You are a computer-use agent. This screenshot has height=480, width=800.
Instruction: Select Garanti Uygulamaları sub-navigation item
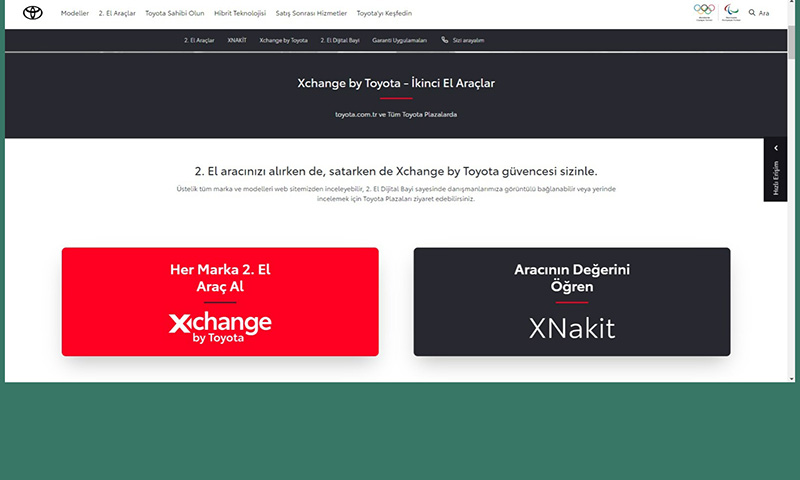tap(399, 40)
